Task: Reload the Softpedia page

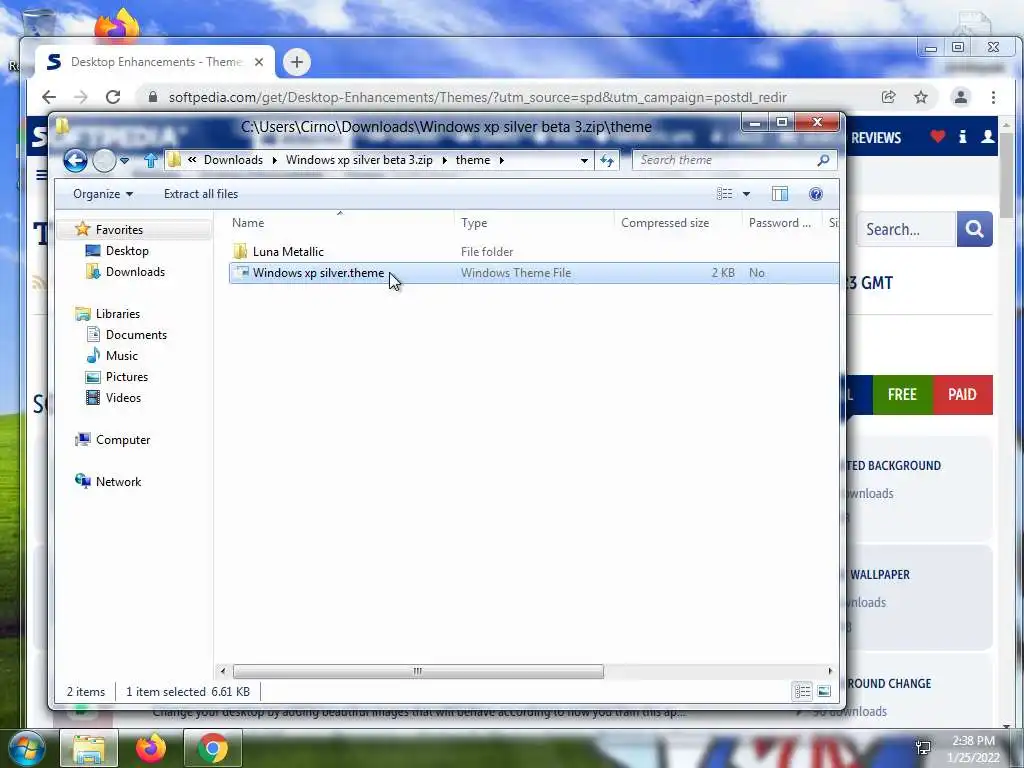Action: 113,97
